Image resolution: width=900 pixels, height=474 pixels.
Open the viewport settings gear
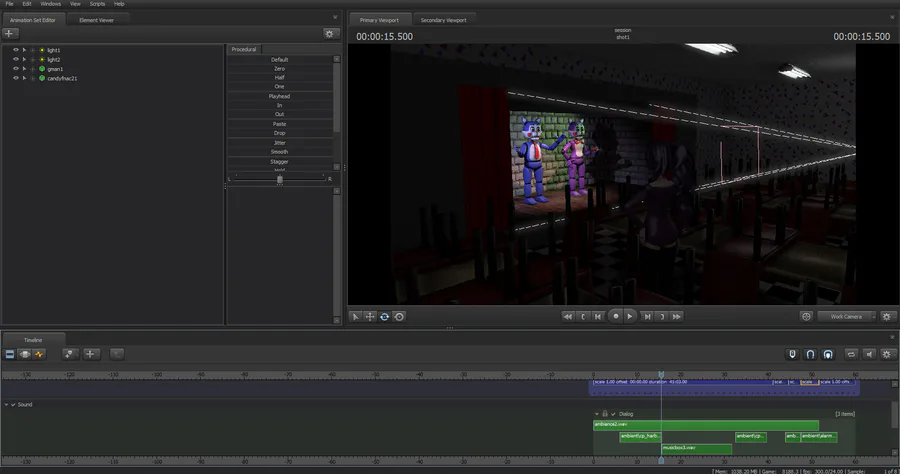tap(887, 316)
